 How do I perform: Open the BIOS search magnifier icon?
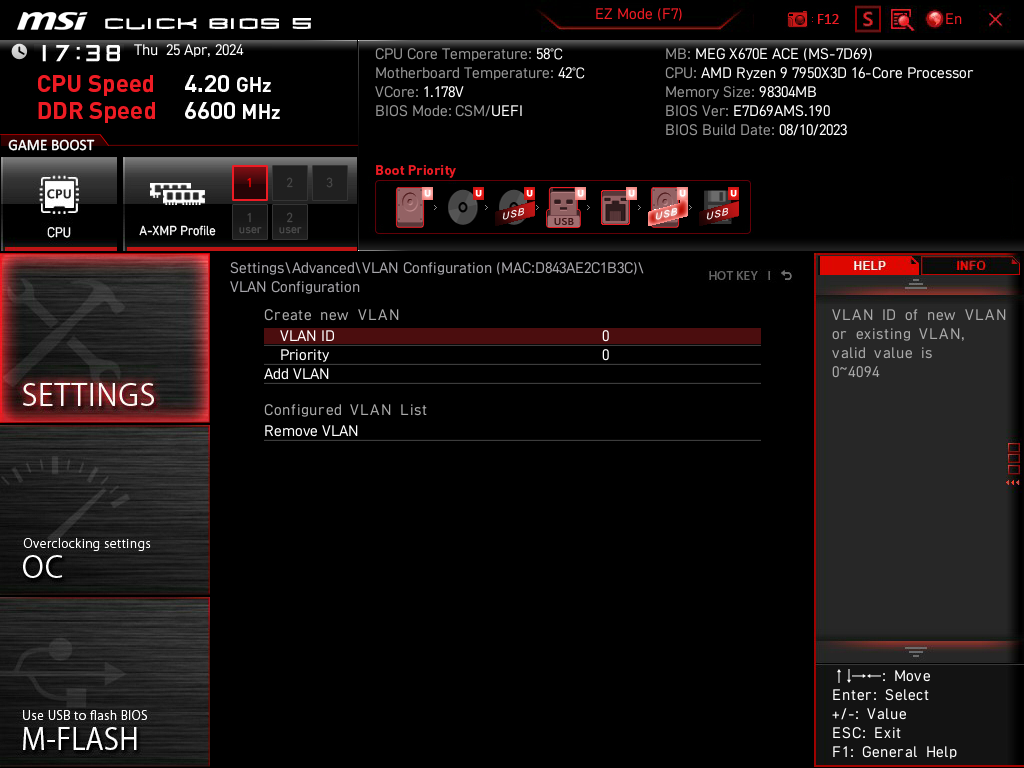[902, 20]
